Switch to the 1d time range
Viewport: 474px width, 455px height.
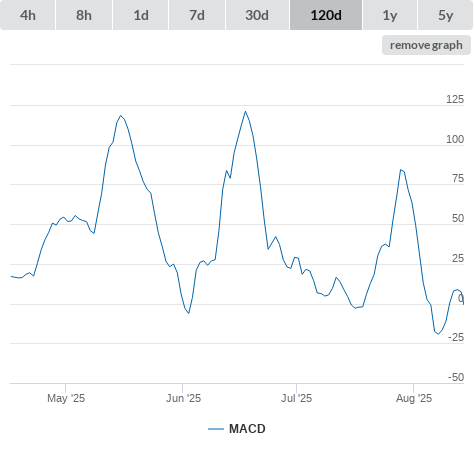pos(141,15)
